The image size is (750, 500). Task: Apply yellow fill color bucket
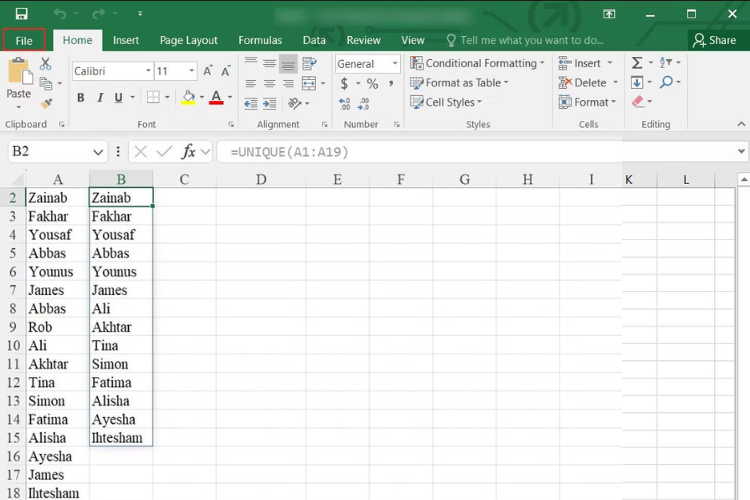[188, 98]
